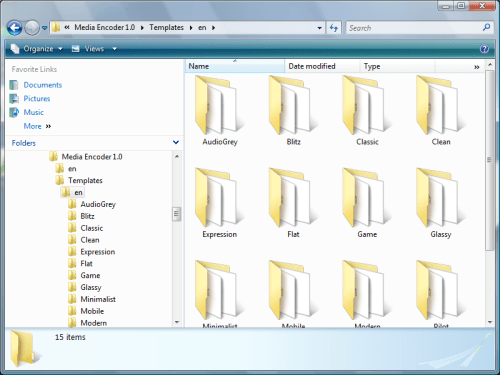Click the Help question mark icon
The image size is (500, 375).
click(484, 49)
